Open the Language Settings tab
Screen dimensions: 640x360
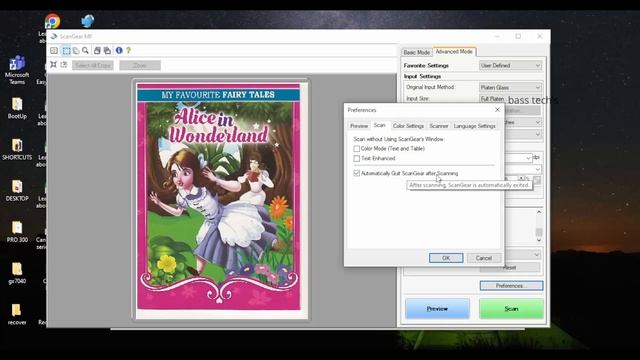point(474,126)
